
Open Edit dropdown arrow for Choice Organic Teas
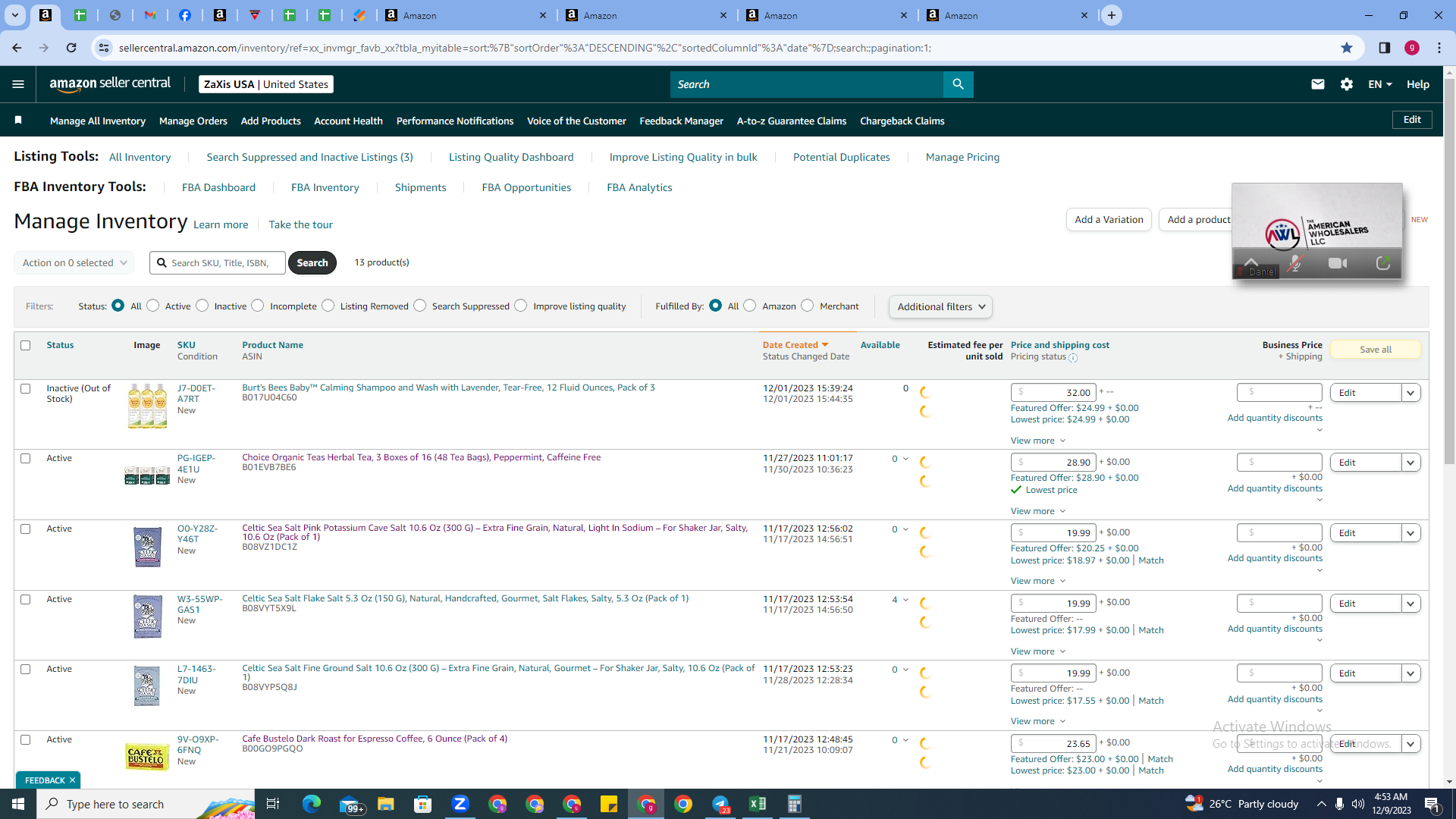coord(1411,463)
